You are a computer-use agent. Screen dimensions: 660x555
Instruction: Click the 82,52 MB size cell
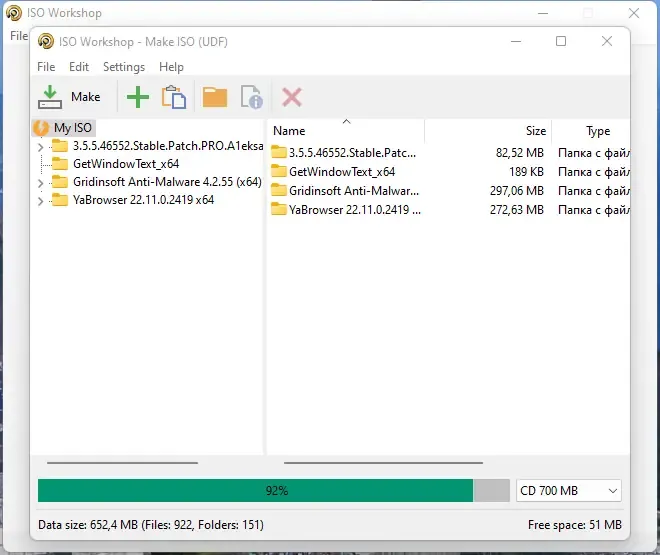coord(520,153)
